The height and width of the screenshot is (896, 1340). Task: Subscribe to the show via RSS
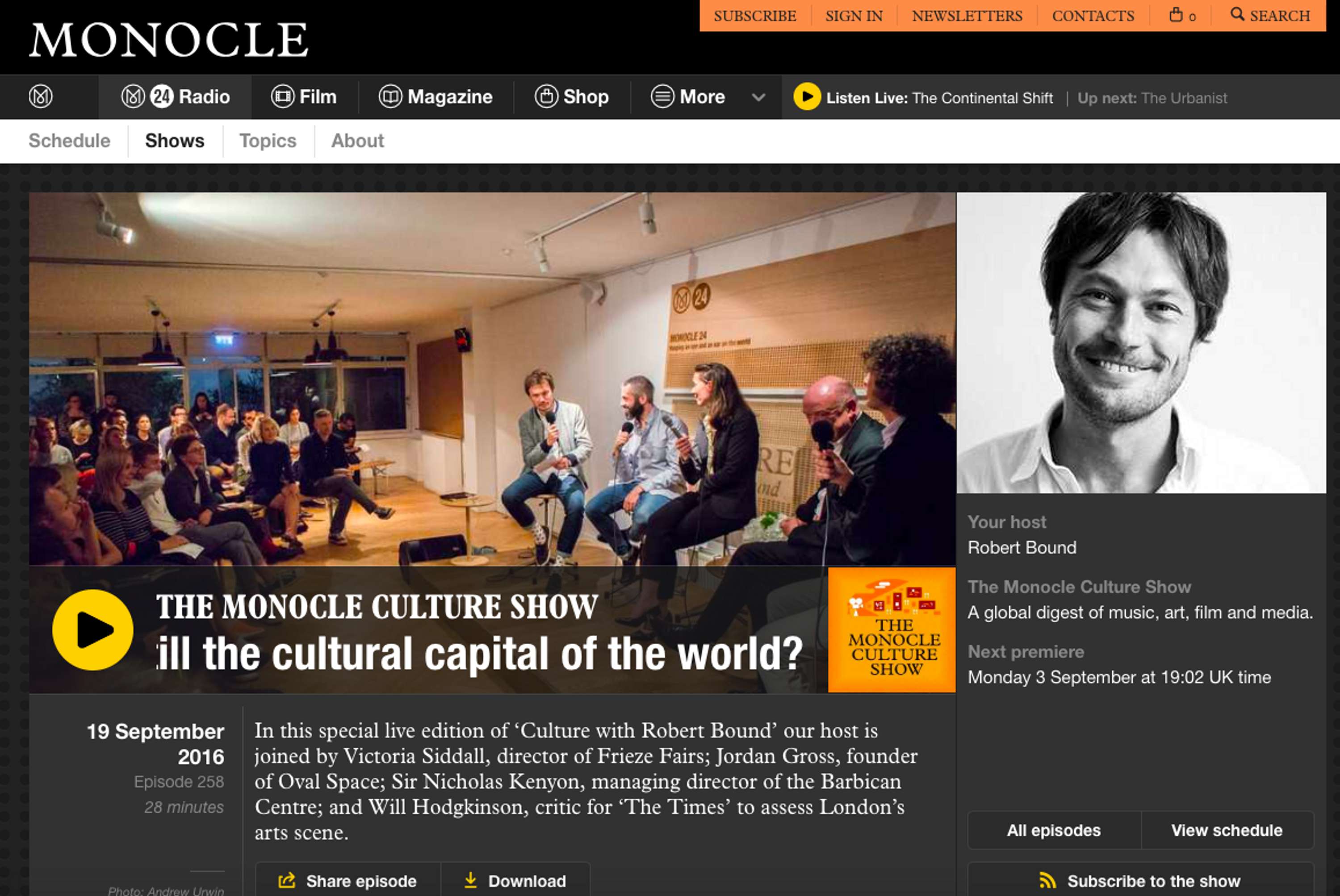tap(1140, 880)
